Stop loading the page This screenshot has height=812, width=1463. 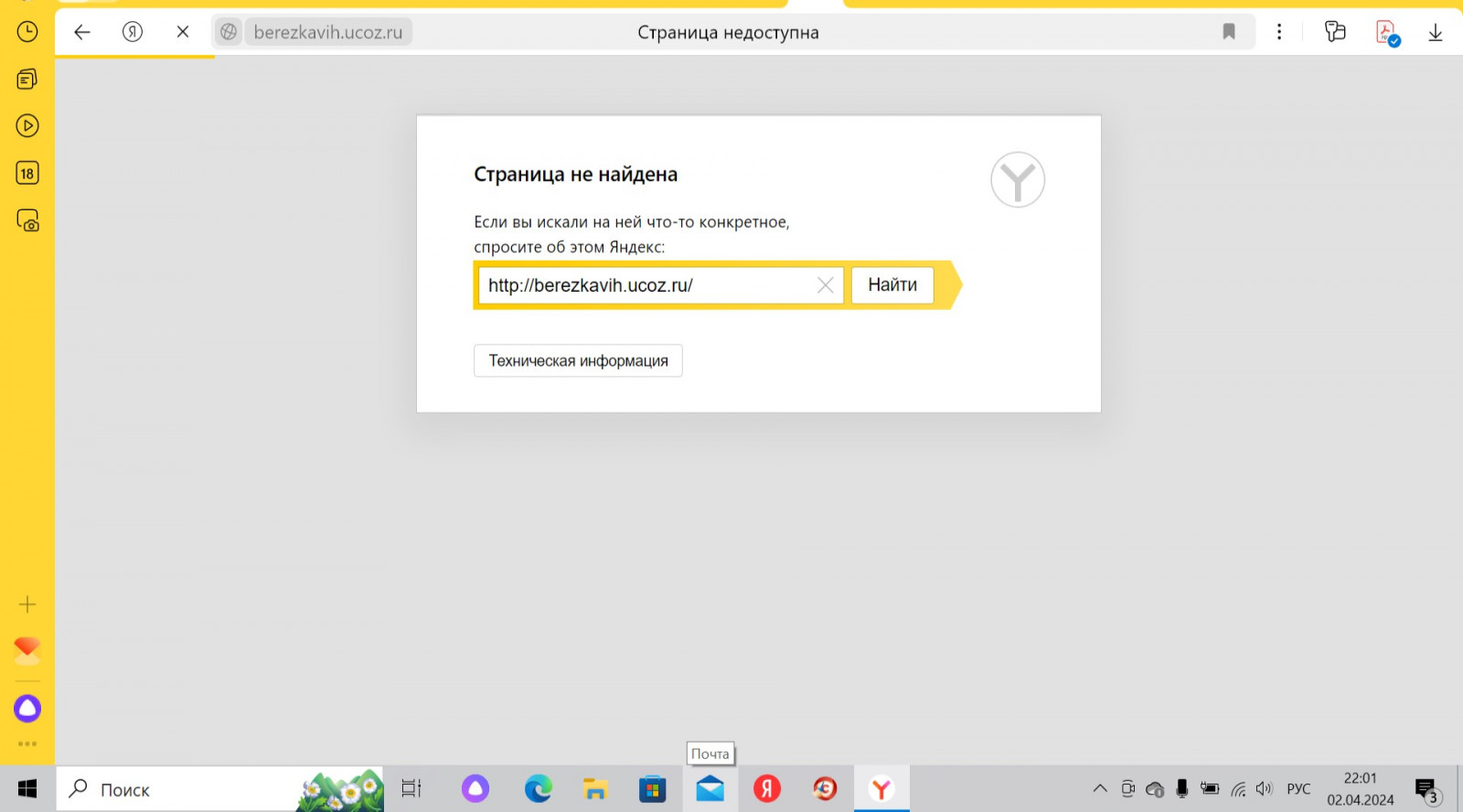(x=183, y=33)
